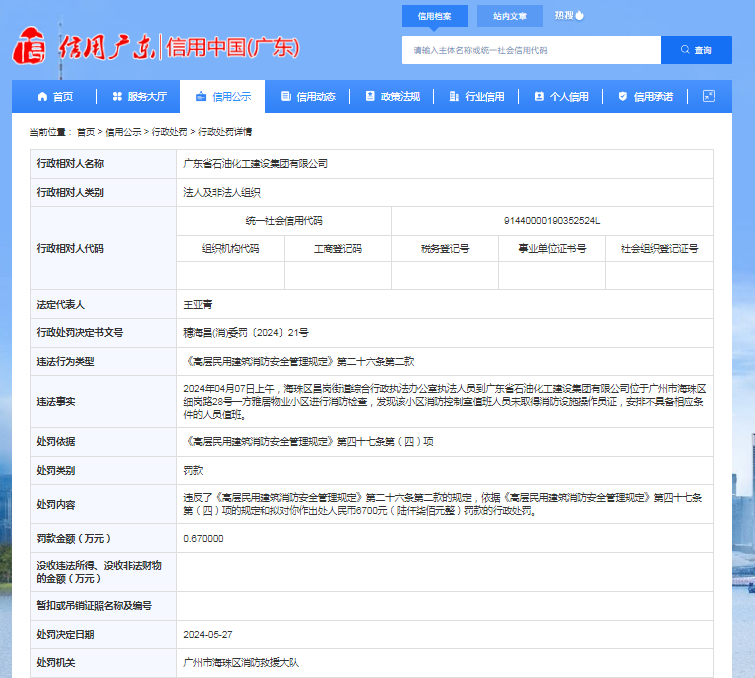This screenshot has height=678, width=755.
Task: Click the 统一社会信用代码 header cell
Action: (x=284, y=221)
